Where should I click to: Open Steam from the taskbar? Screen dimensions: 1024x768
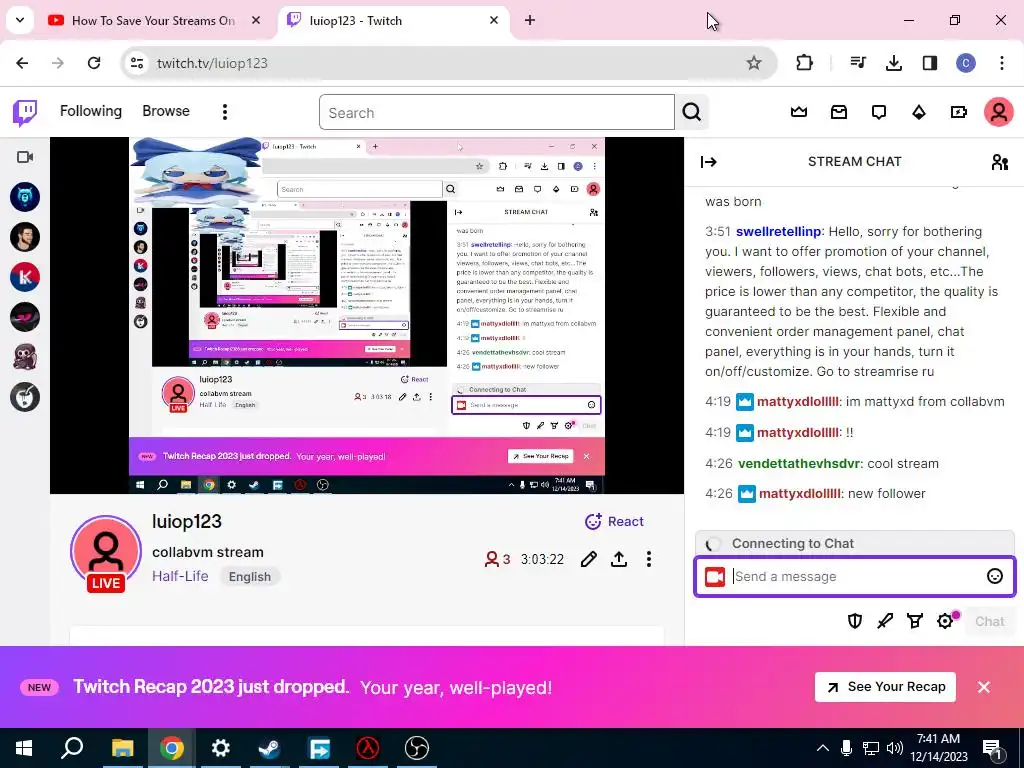(269, 748)
